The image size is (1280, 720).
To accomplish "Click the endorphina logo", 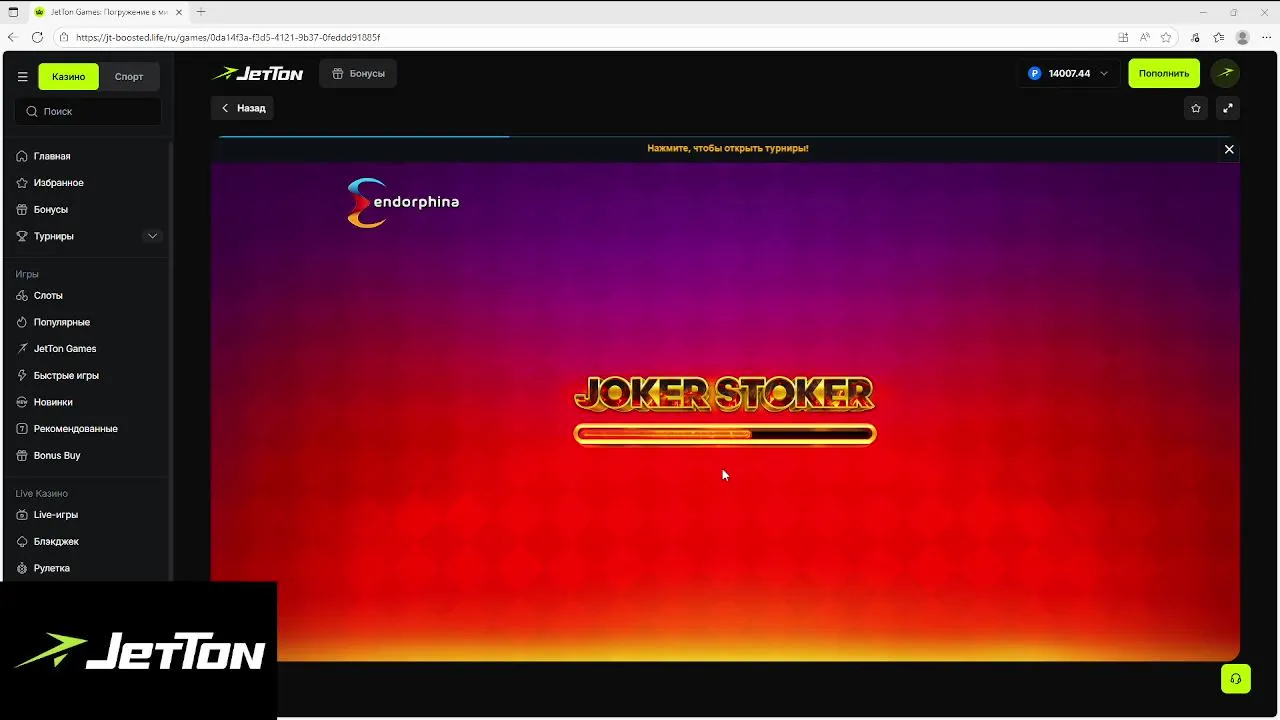I will pos(402,203).
